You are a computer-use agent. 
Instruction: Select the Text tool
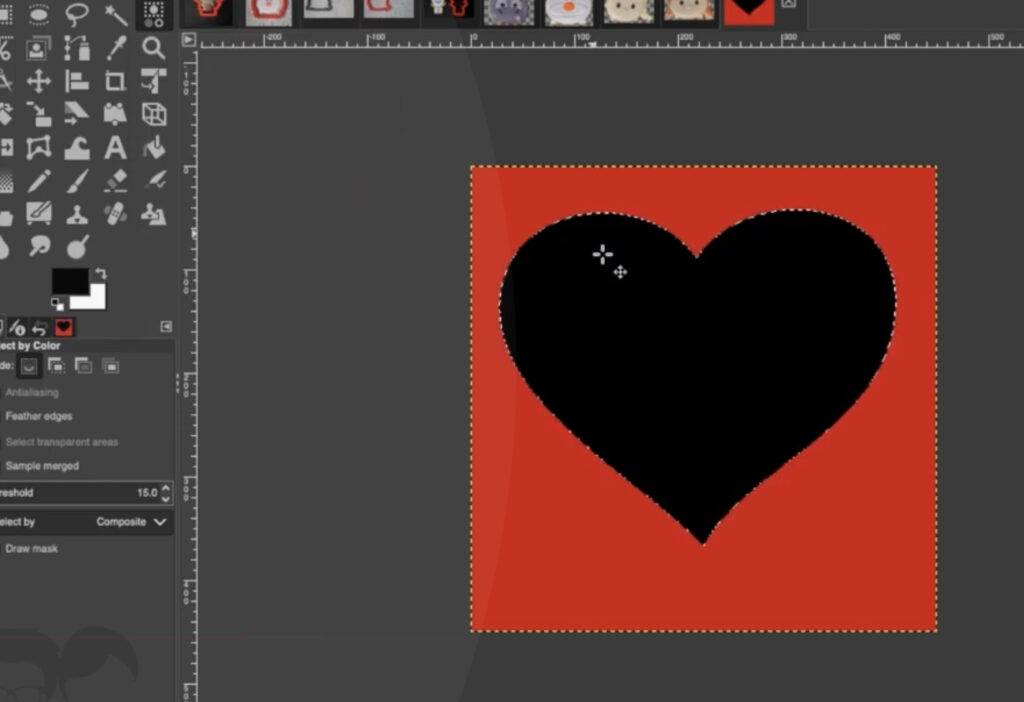click(x=116, y=148)
